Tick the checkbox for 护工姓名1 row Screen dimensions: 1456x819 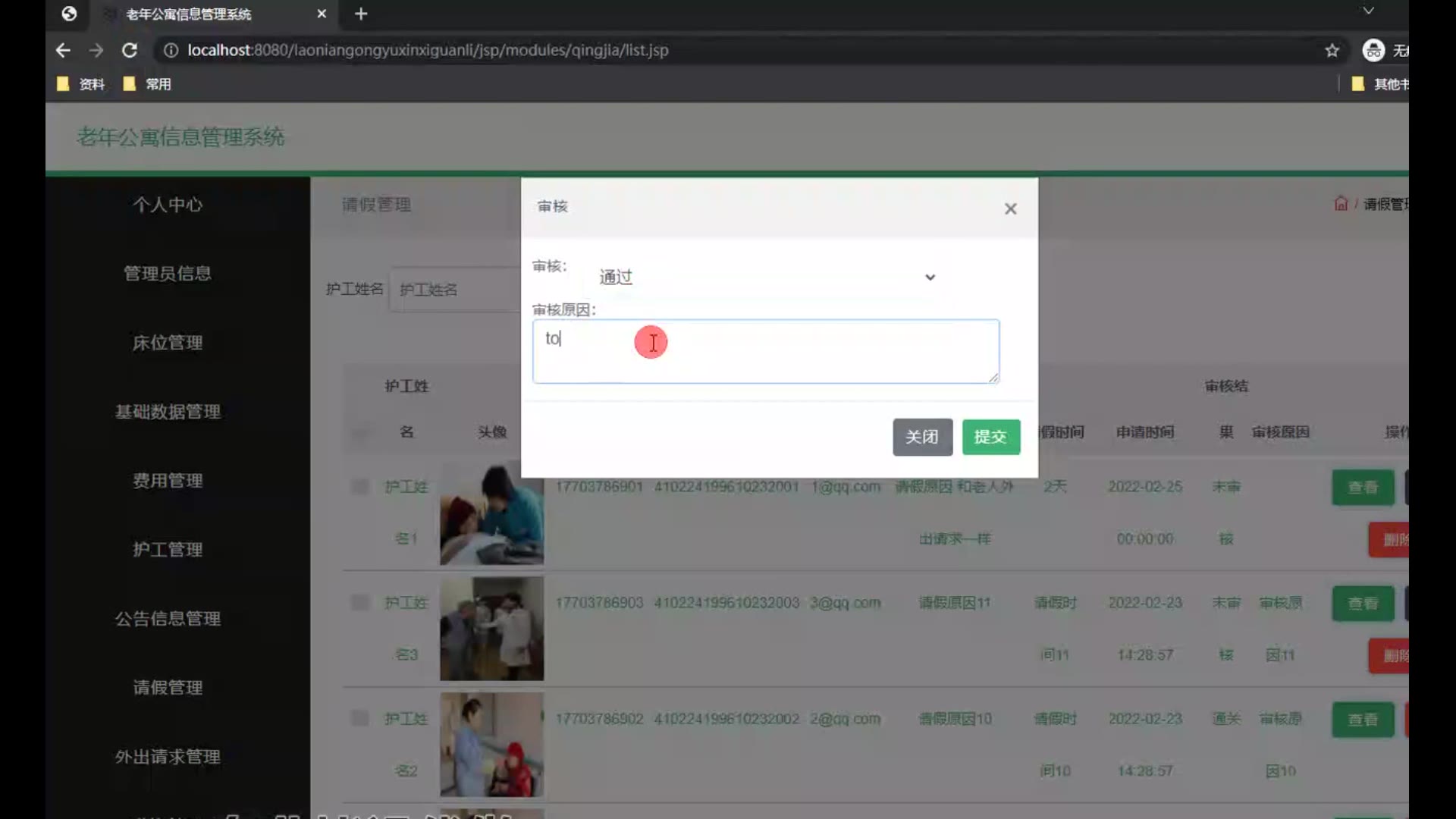point(360,486)
